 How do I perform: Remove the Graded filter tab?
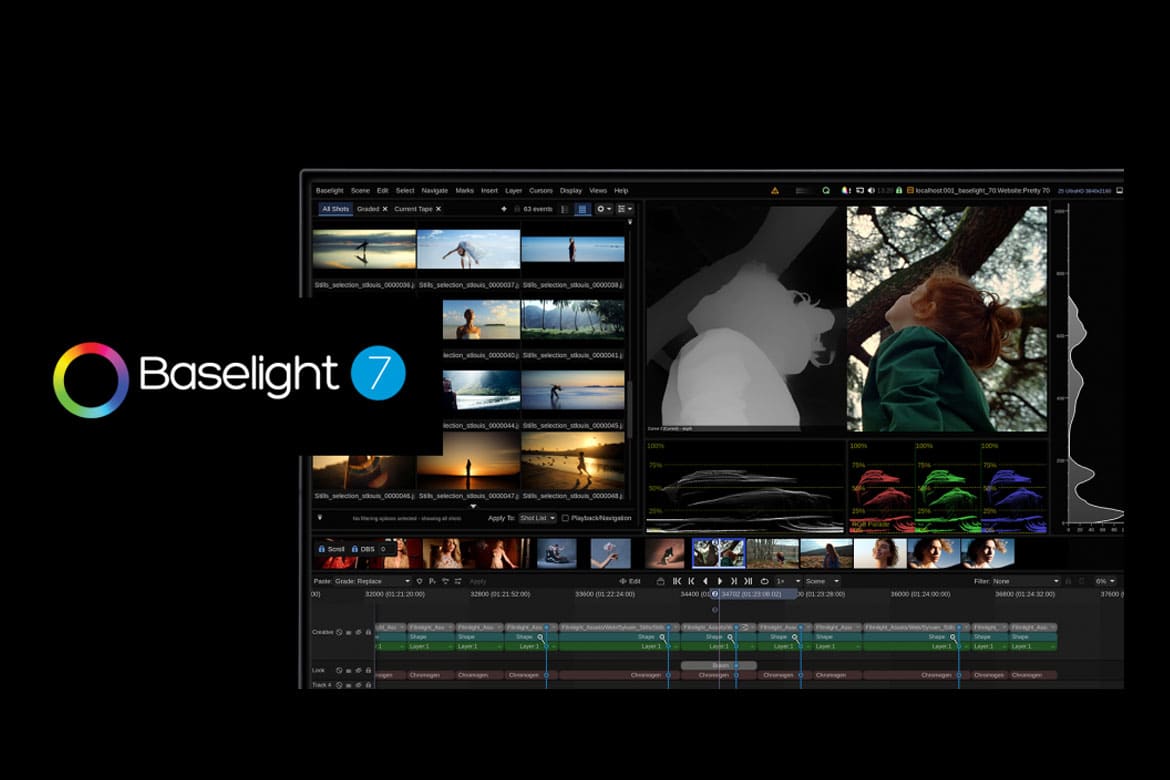pos(385,209)
